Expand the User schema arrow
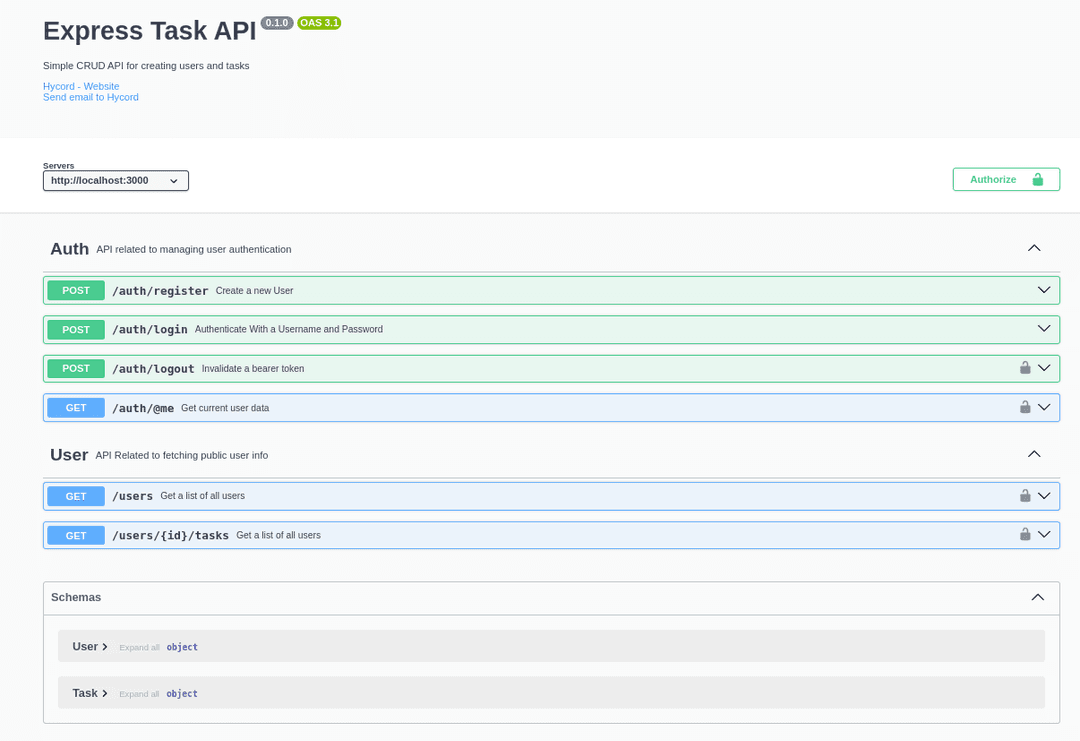Screen dimensions: 1080x741 pos(105,647)
